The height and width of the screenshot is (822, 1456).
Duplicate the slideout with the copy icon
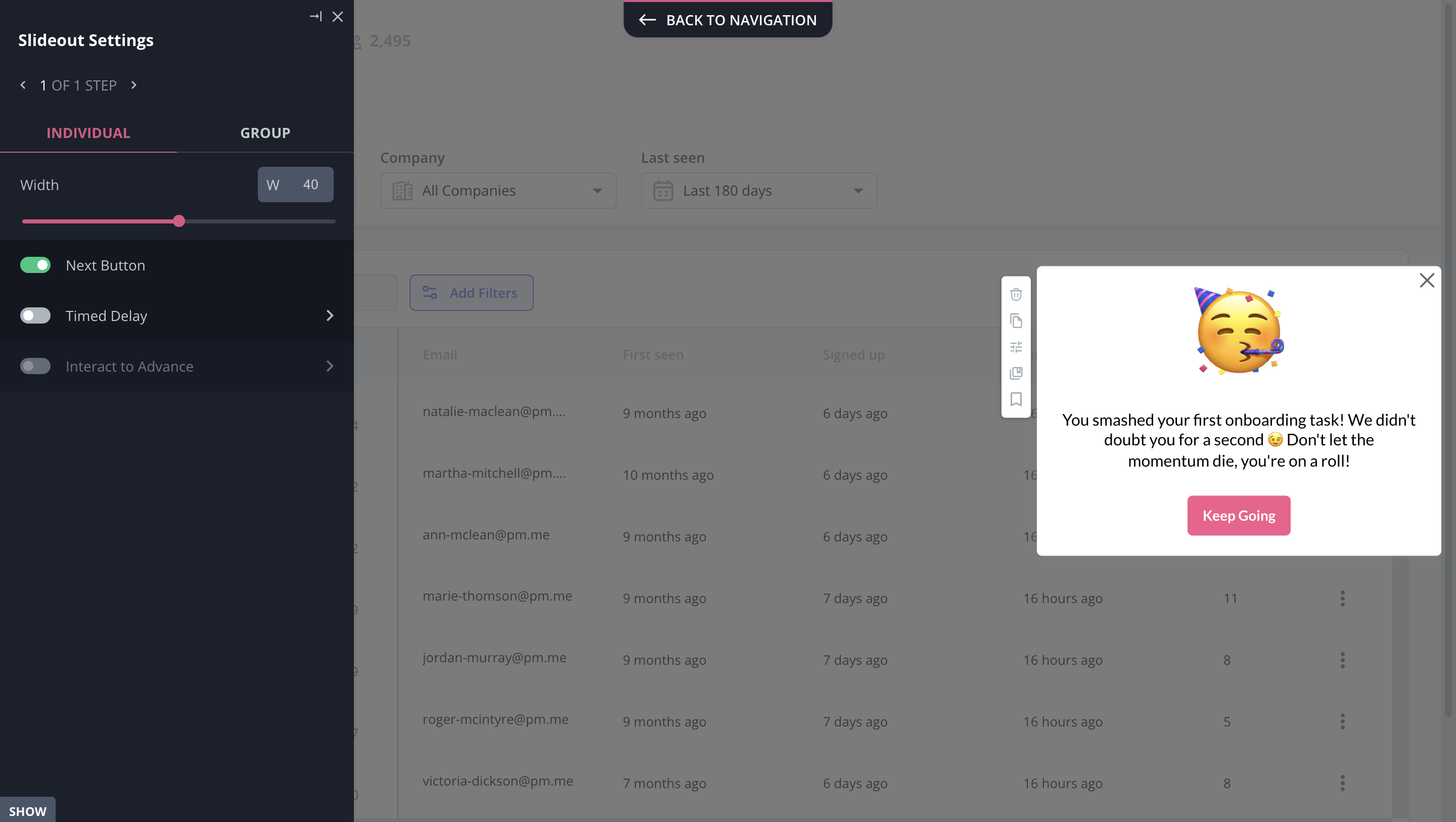tap(1016, 321)
